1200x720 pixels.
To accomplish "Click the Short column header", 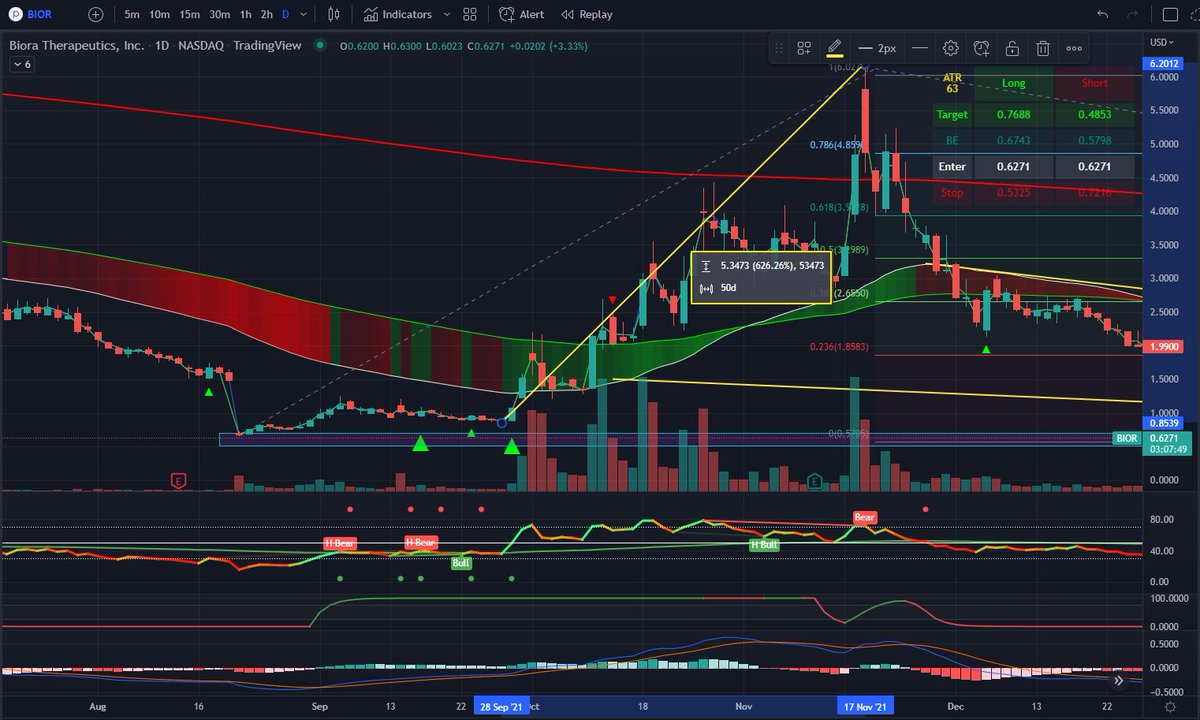I will [x=1094, y=83].
